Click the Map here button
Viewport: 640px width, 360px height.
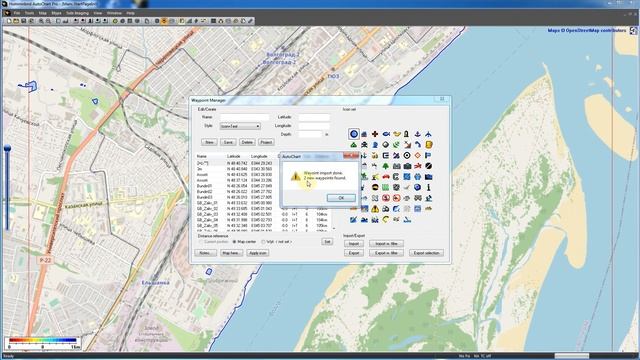coord(231,253)
